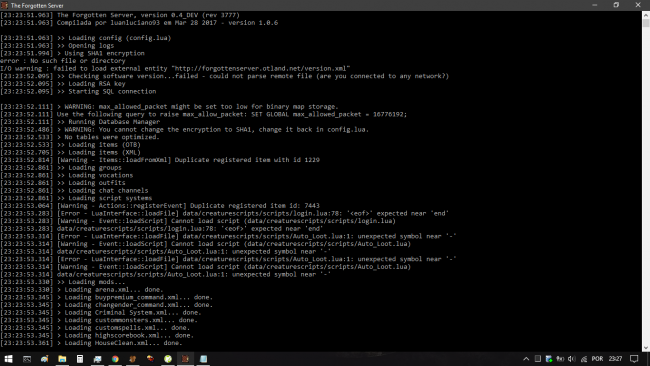Open the brown squirrel taskbar icon
Viewport: 650px width, 366px height.
(133, 359)
